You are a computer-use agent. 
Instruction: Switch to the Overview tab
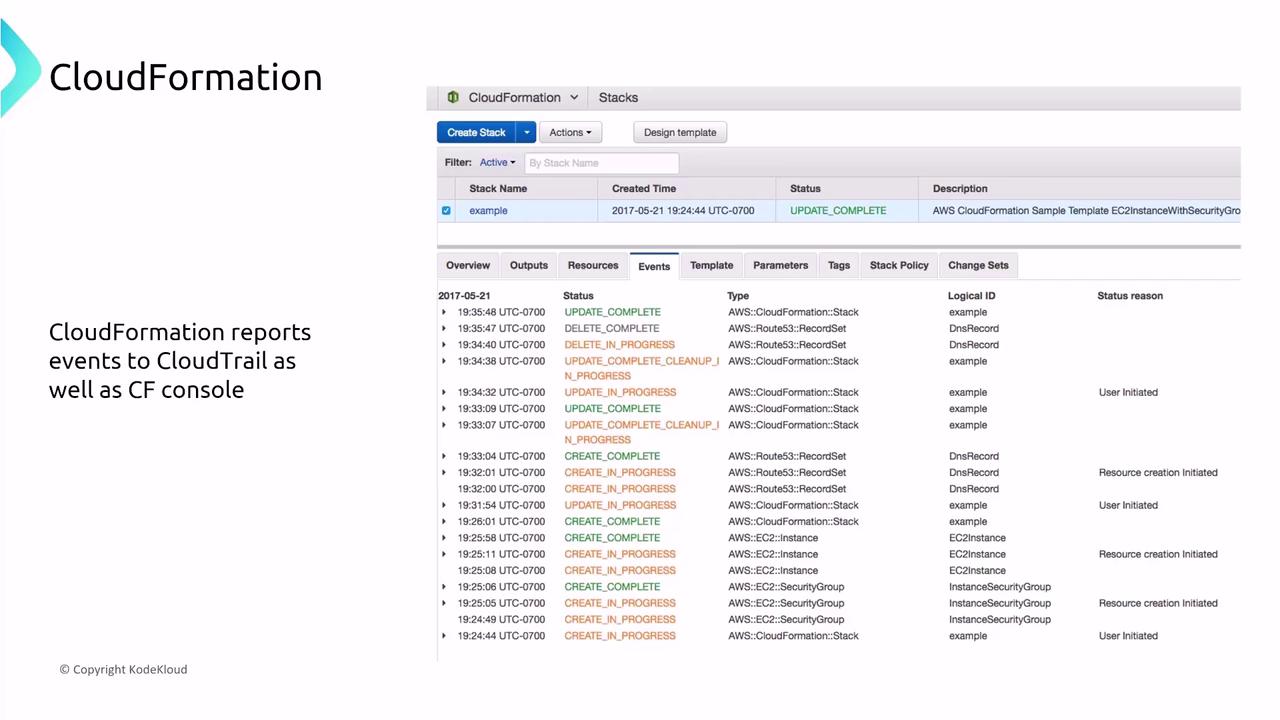468,265
